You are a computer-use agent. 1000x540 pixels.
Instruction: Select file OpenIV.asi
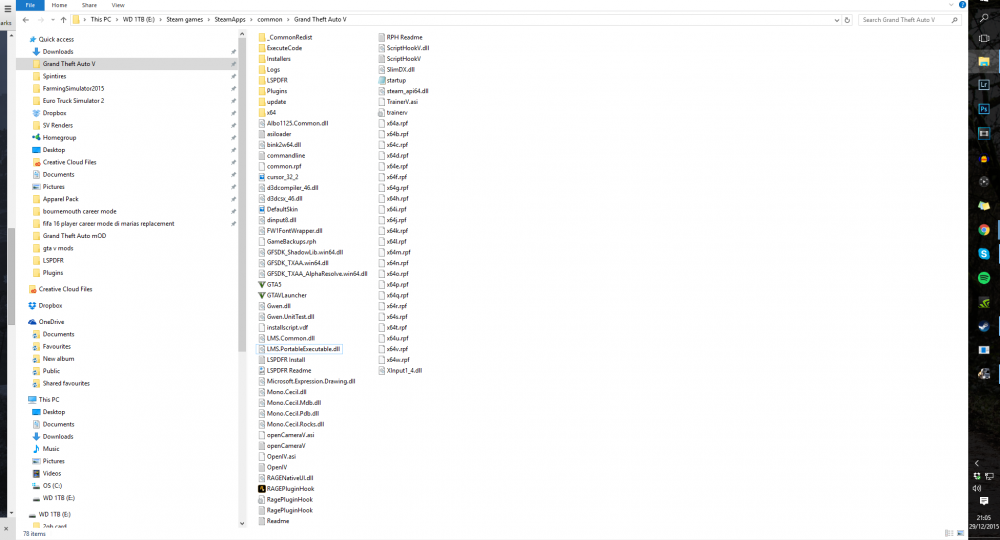click(281, 456)
